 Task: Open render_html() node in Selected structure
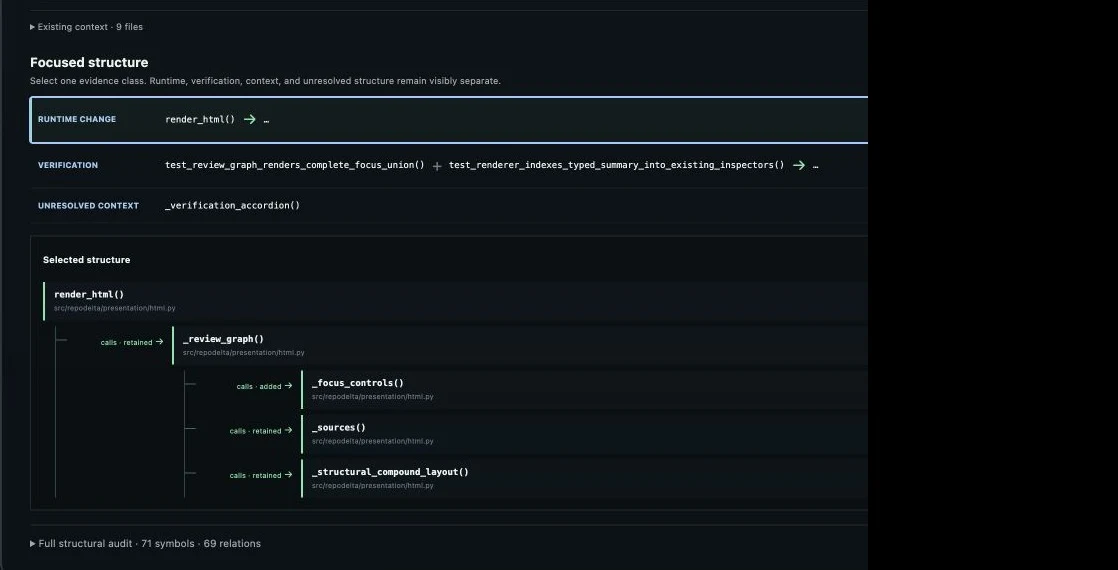456,301
